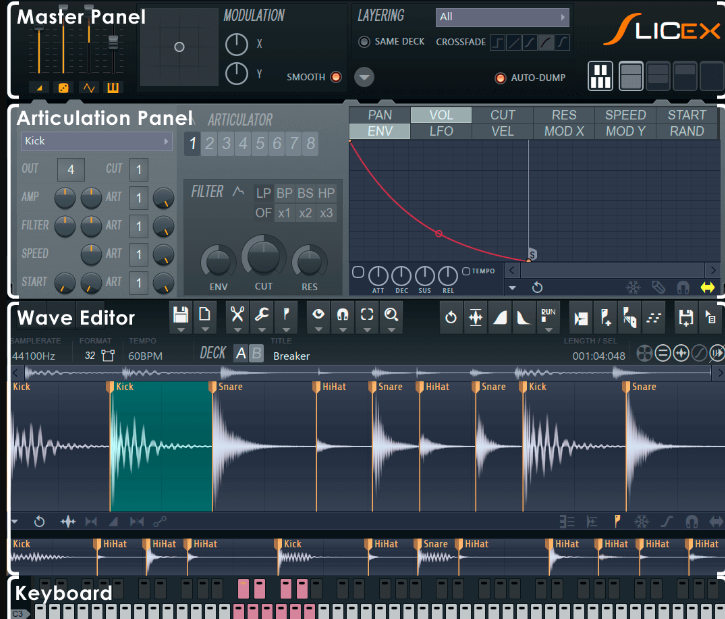Toggle the SMOOTH modulation switch

pos(335,77)
